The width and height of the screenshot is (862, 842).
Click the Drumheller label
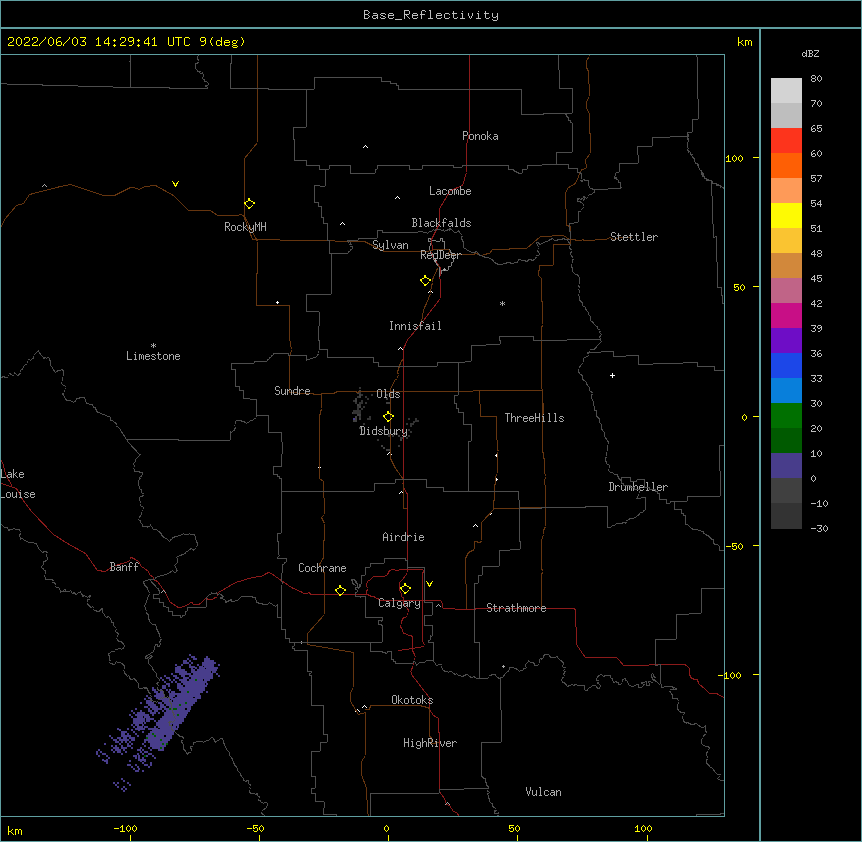638,487
